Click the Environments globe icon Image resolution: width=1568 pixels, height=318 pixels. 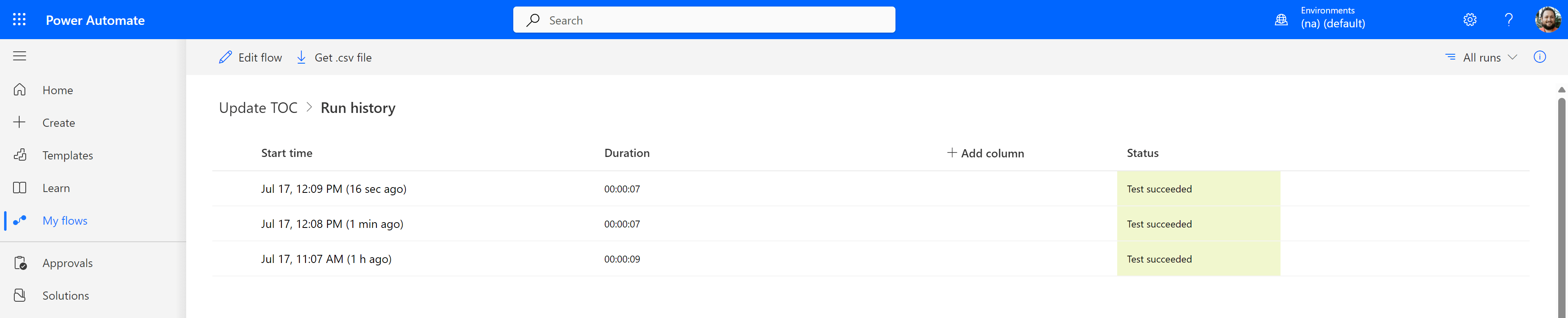[1281, 20]
